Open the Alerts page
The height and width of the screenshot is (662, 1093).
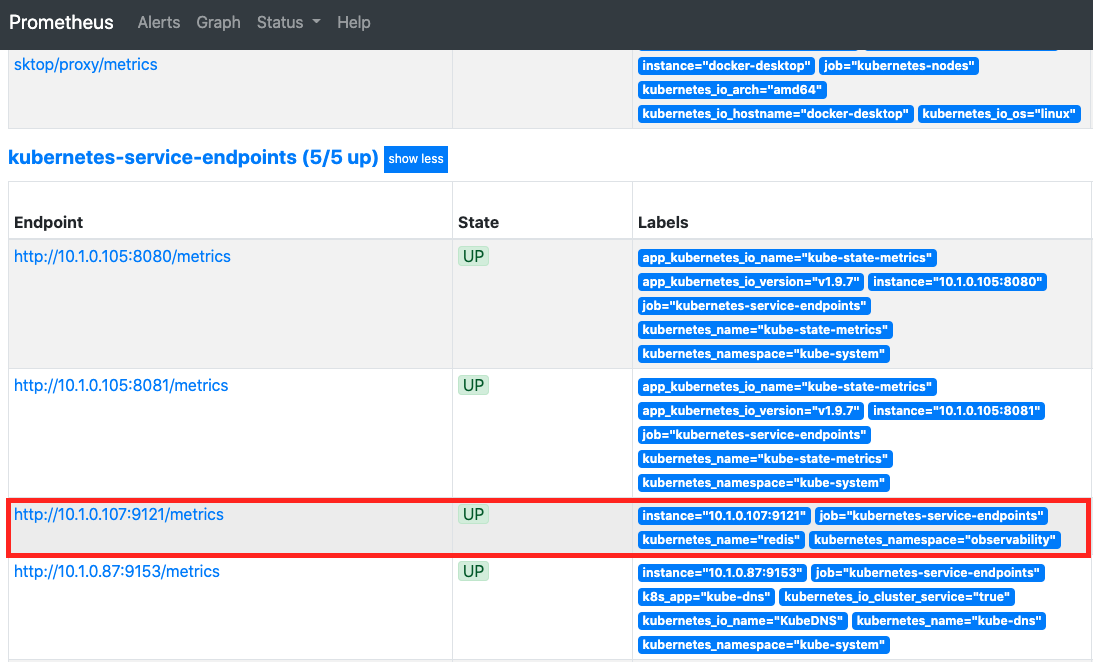pyautogui.click(x=159, y=22)
